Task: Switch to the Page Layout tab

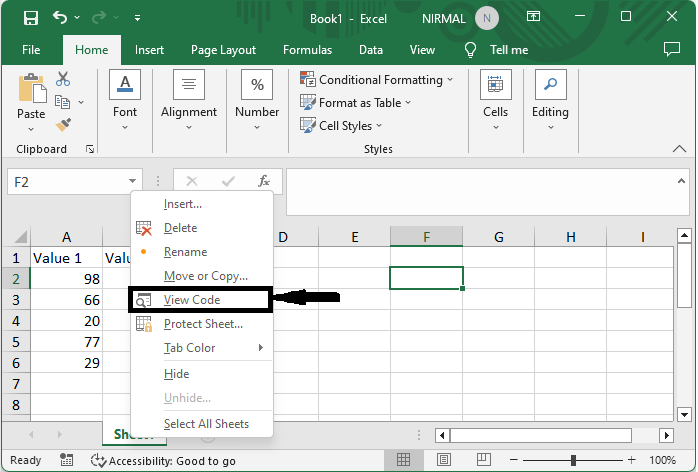Action: 223,50
